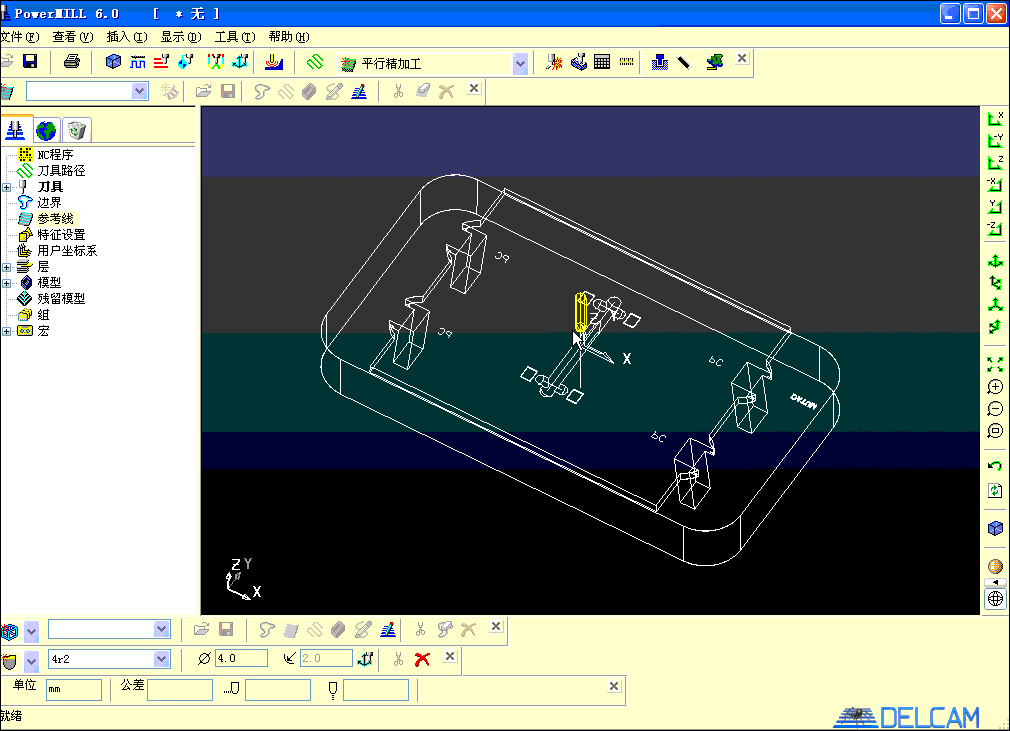
Task: Open the boundary entity dropdown arrow
Action: tap(32, 631)
